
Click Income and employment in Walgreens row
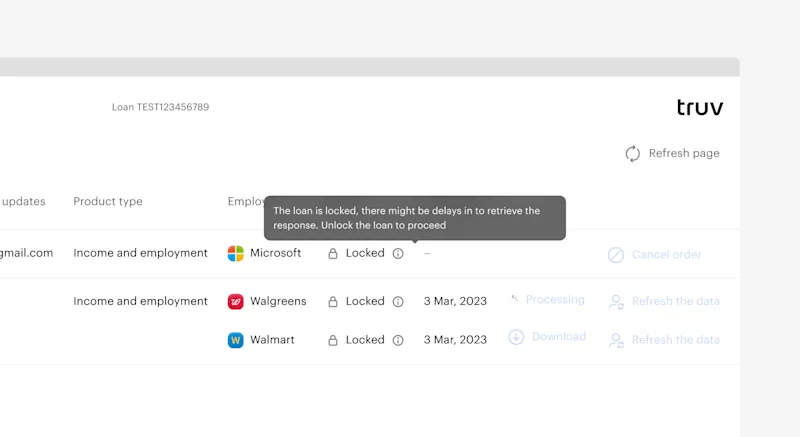point(140,301)
